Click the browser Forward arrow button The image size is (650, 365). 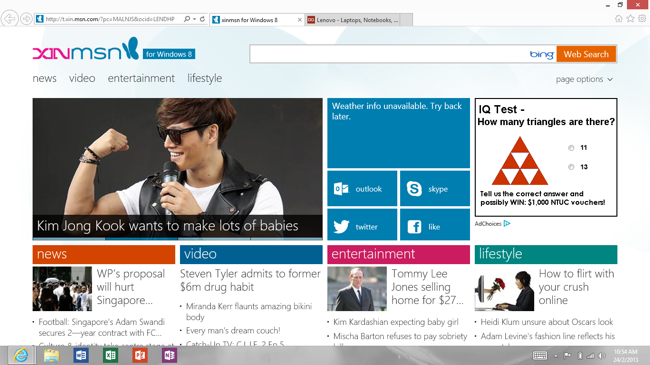(26, 19)
